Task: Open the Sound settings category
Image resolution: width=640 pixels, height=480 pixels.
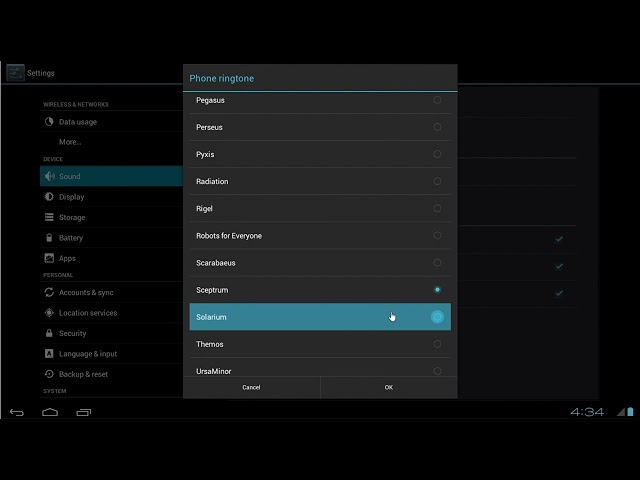Action: coord(111,176)
